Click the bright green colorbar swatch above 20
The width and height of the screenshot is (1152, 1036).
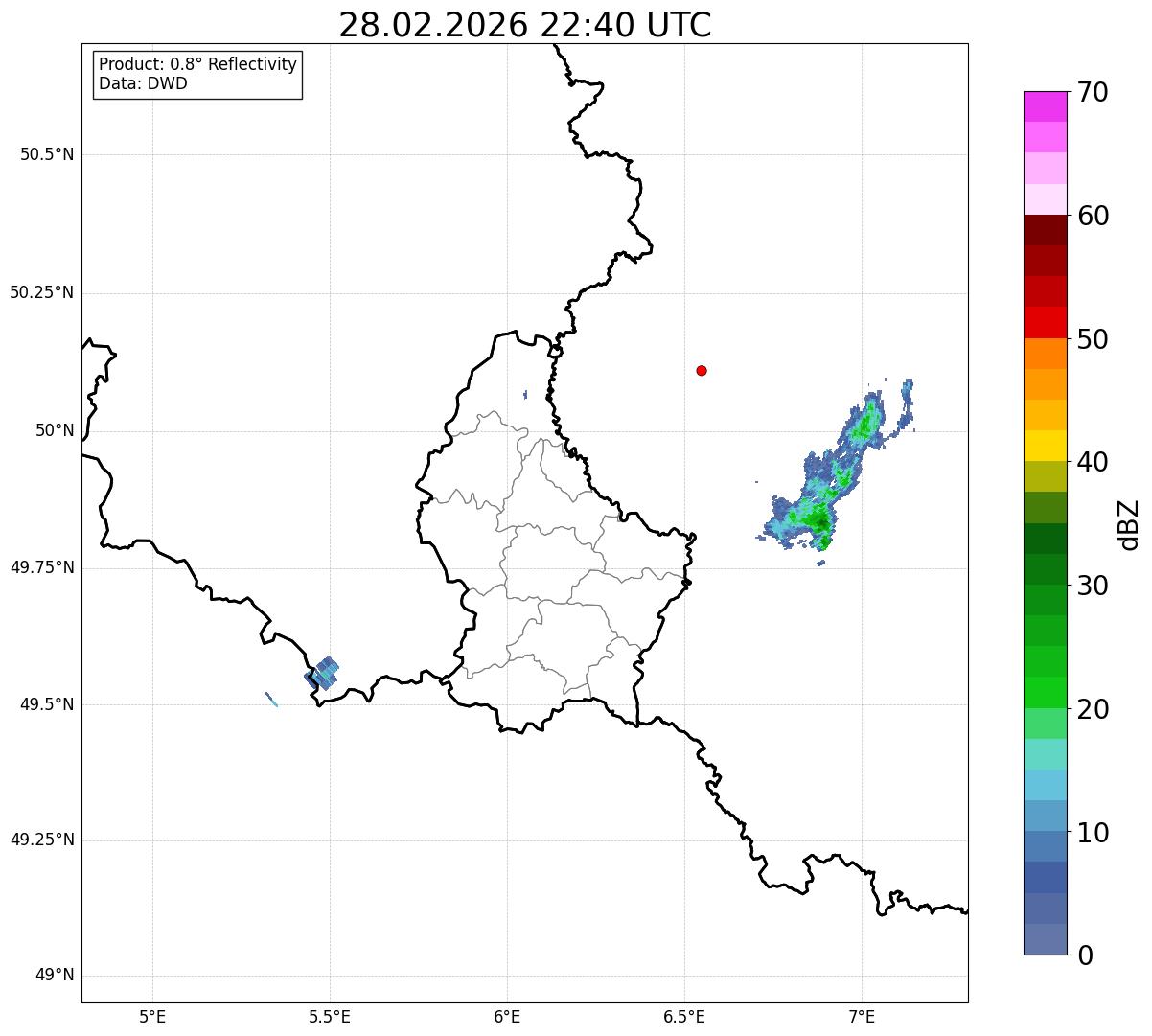point(1045,692)
